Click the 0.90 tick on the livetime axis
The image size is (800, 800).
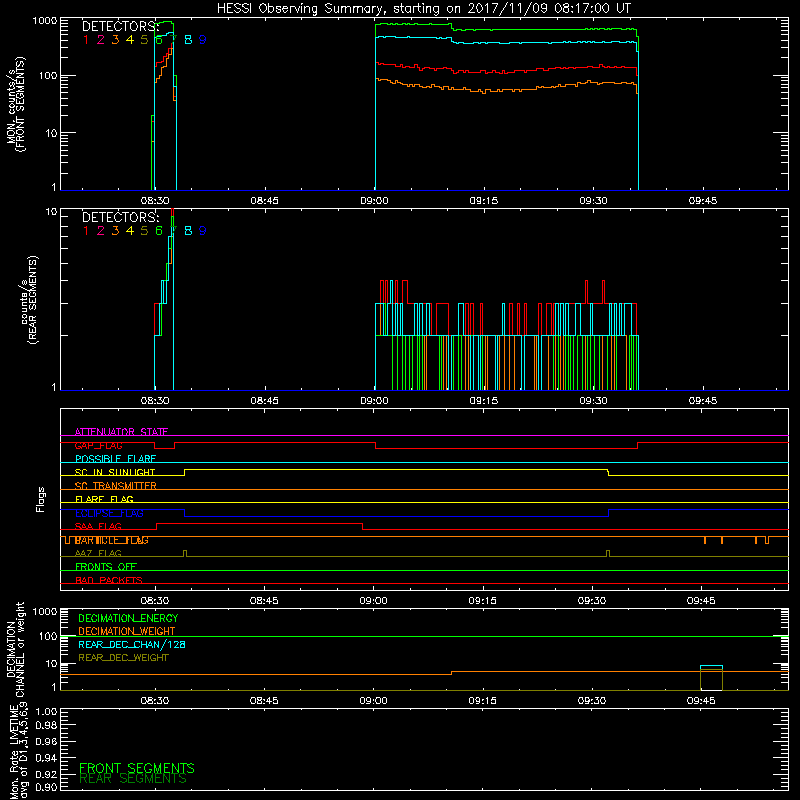click(x=46, y=787)
